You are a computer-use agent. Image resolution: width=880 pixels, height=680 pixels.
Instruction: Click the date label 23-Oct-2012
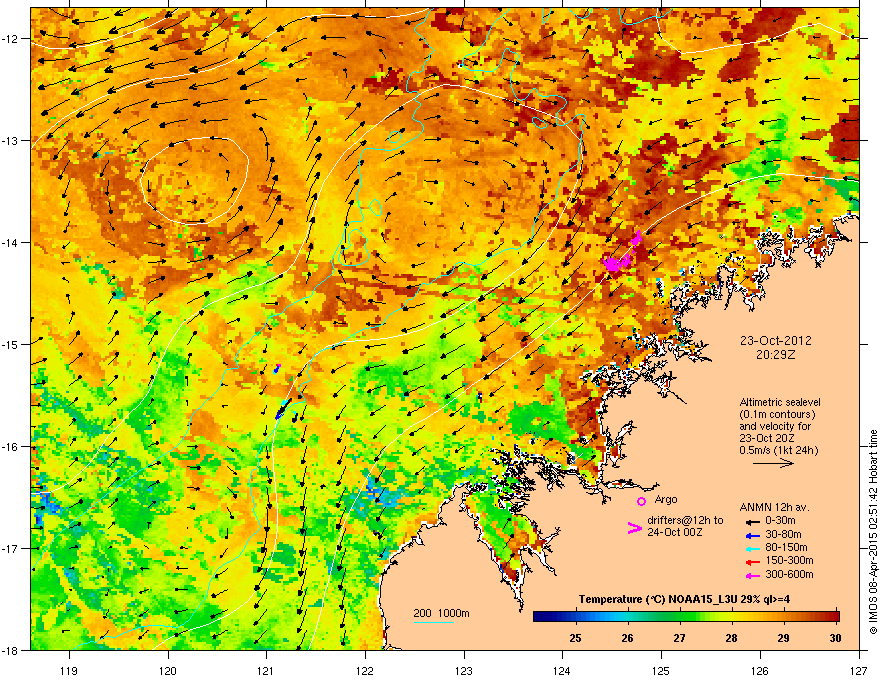[x=775, y=341]
